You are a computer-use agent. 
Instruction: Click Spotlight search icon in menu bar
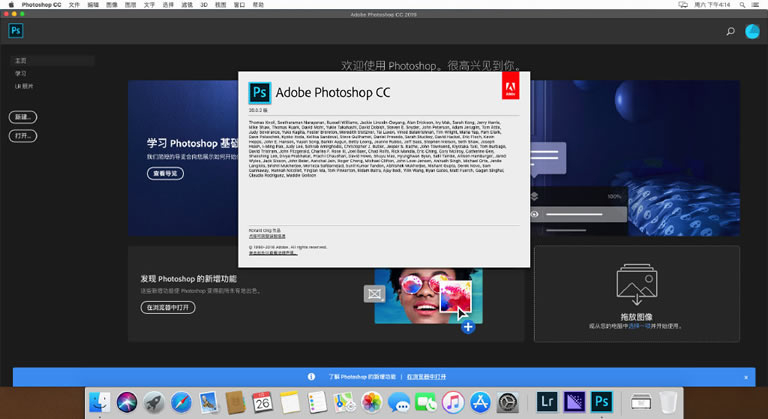point(743,4)
